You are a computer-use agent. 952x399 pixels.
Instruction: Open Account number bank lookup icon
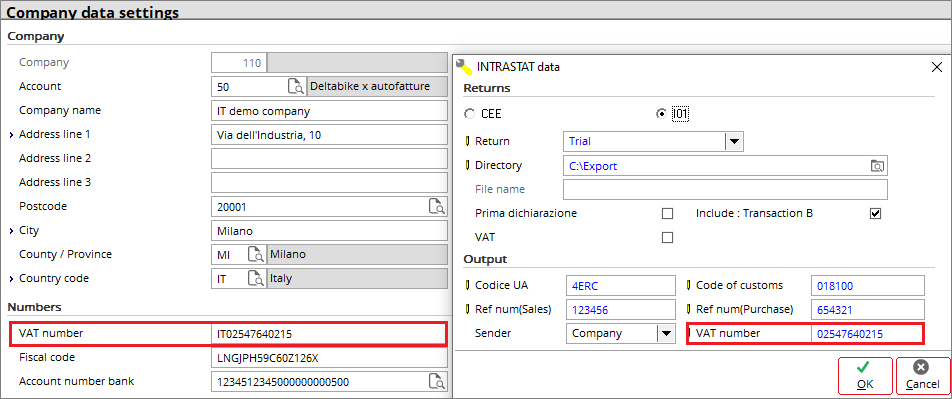click(x=437, y=381)
